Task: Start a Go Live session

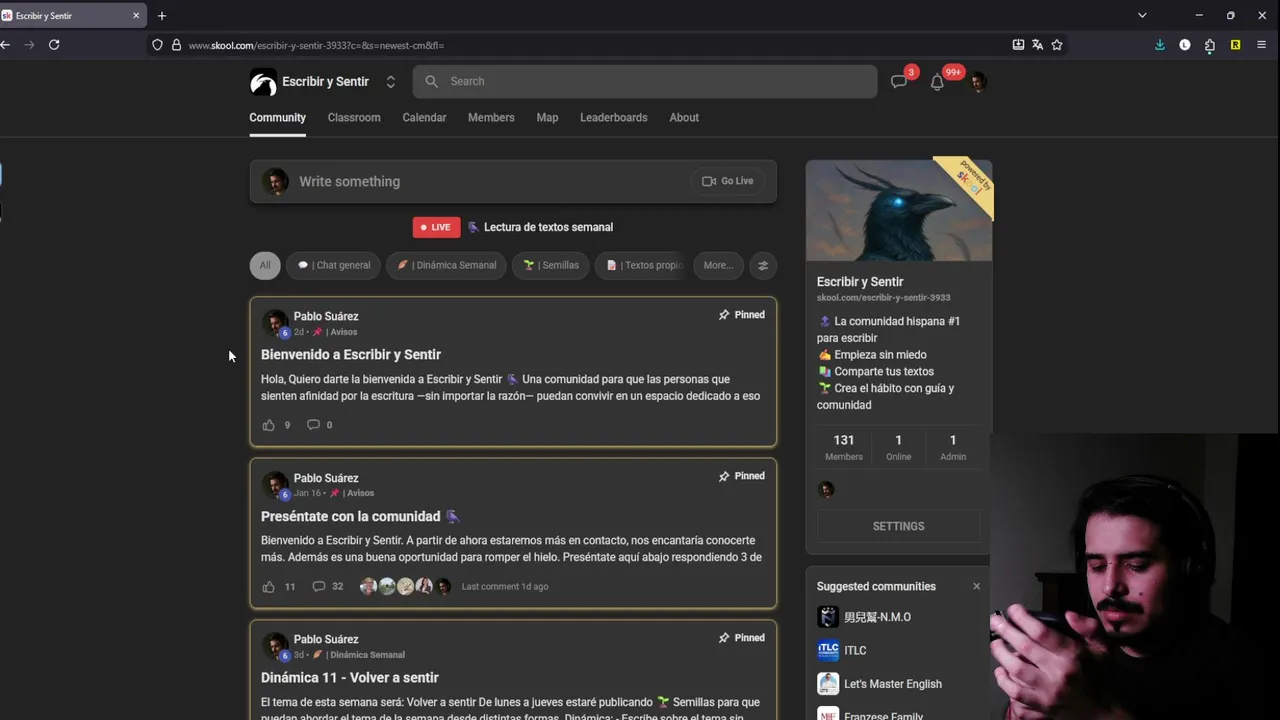Action: (728, 181)
